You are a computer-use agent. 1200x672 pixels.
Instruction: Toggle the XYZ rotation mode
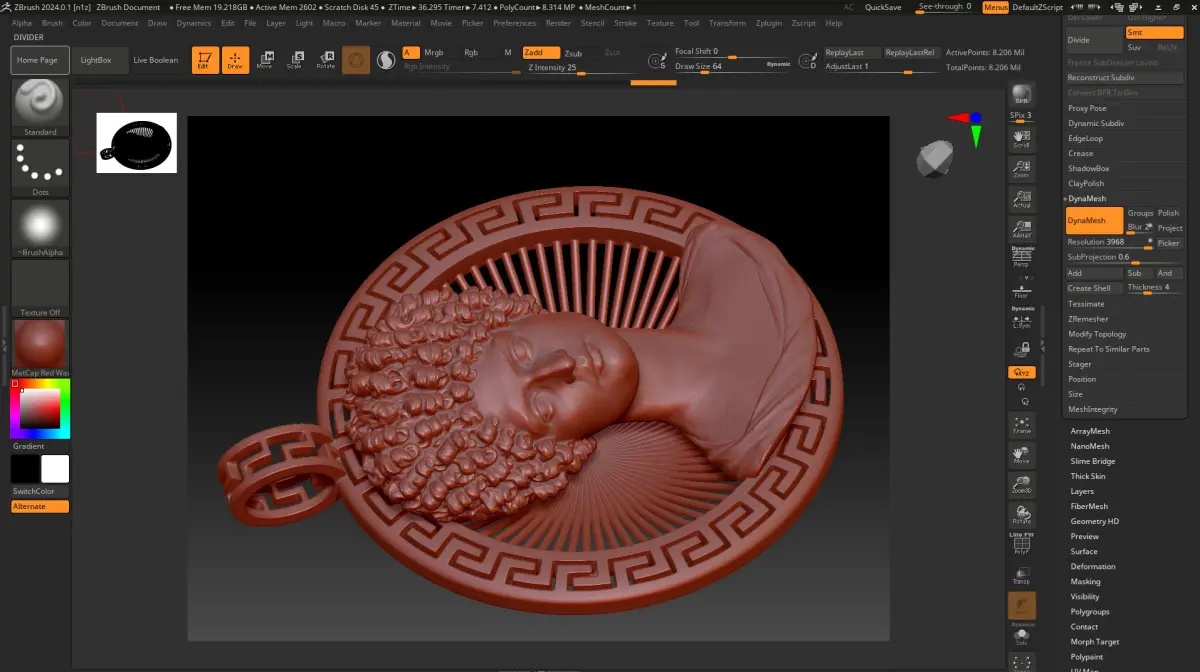(1022, 372)
